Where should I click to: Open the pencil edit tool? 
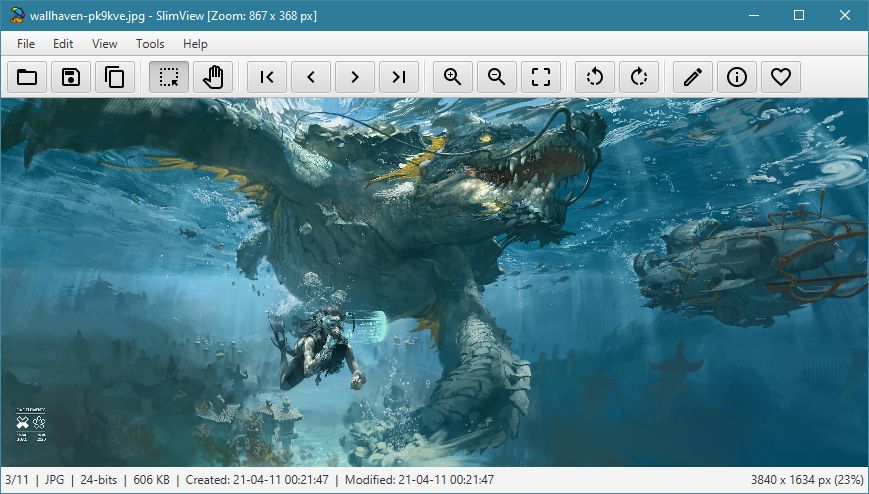pyautogui.click(x=693, y=77)
